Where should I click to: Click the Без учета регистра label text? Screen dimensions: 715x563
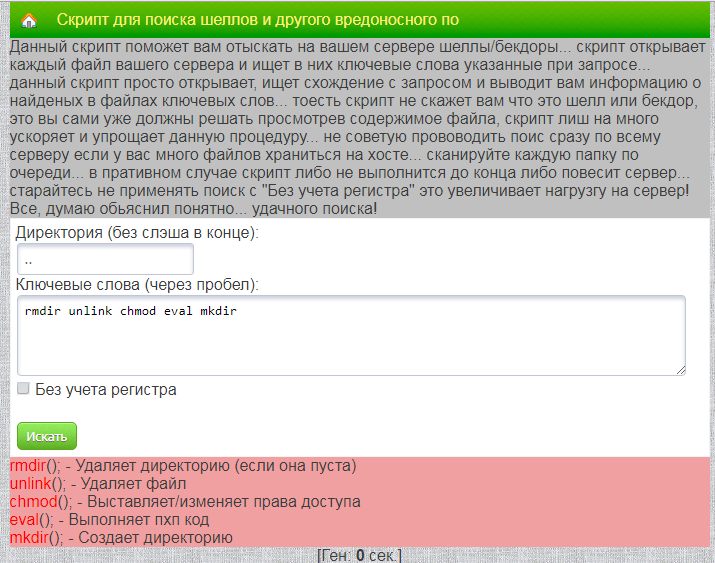click(x=106, y=389)
